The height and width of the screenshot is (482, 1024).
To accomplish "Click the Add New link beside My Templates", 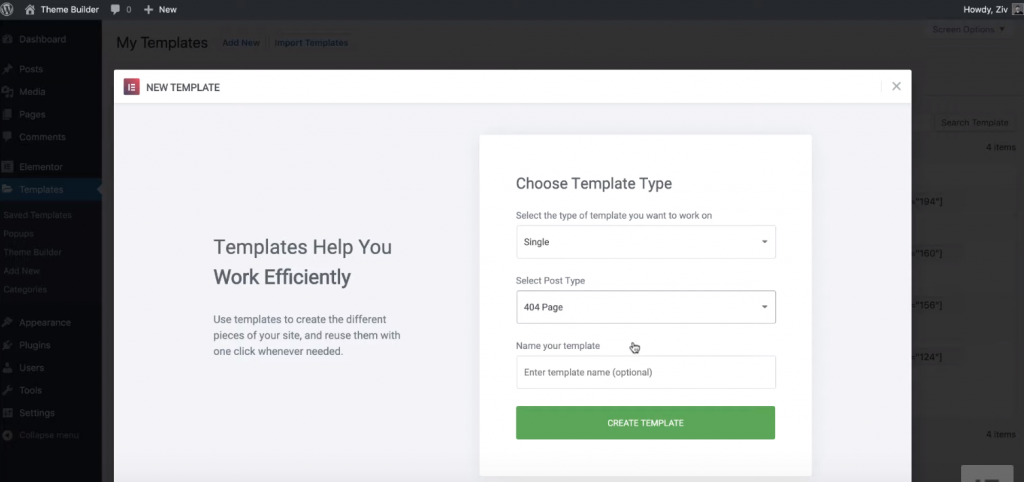I will (241, 43).
